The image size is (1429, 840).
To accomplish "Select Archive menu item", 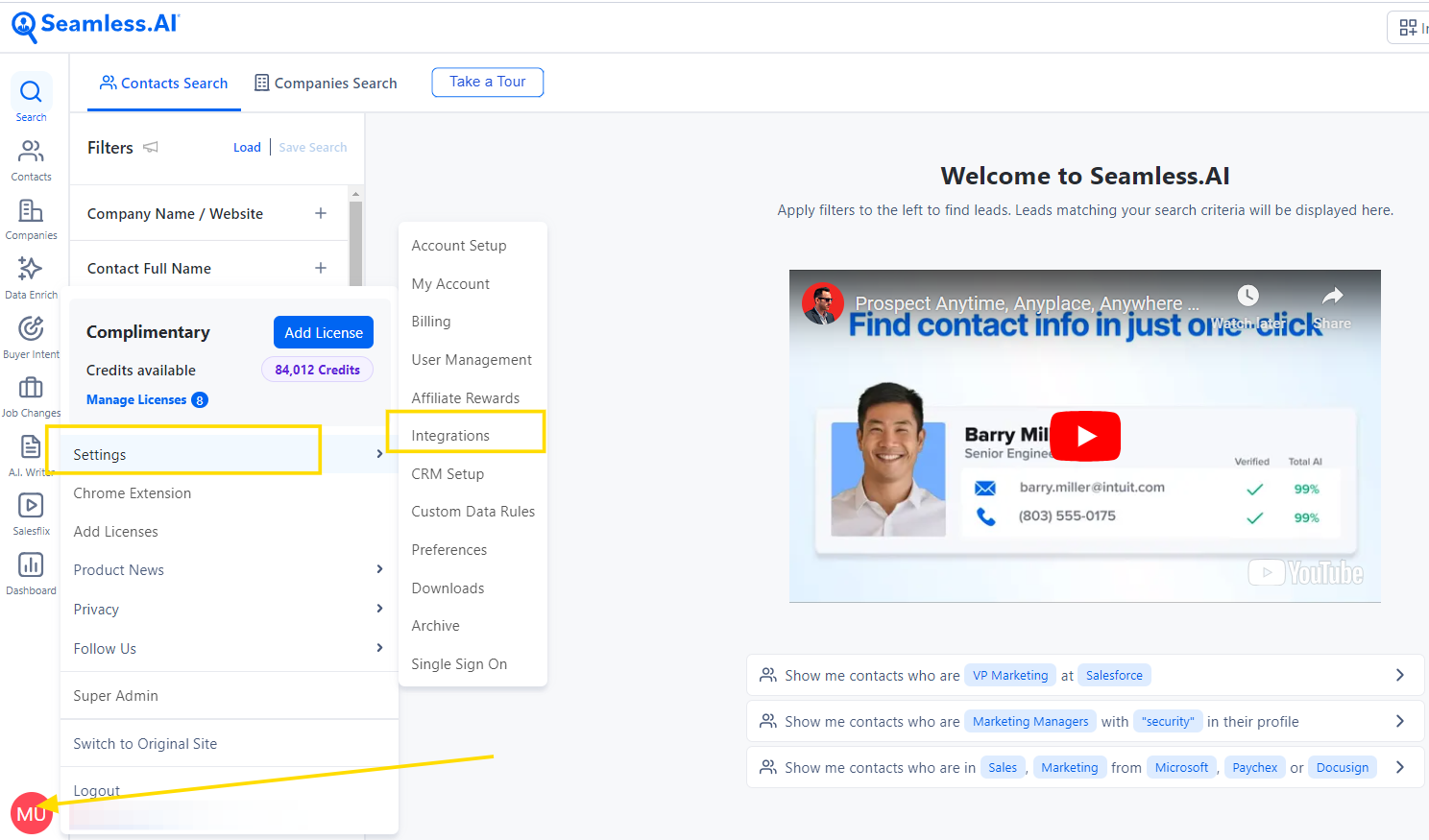I will [436, 626].
